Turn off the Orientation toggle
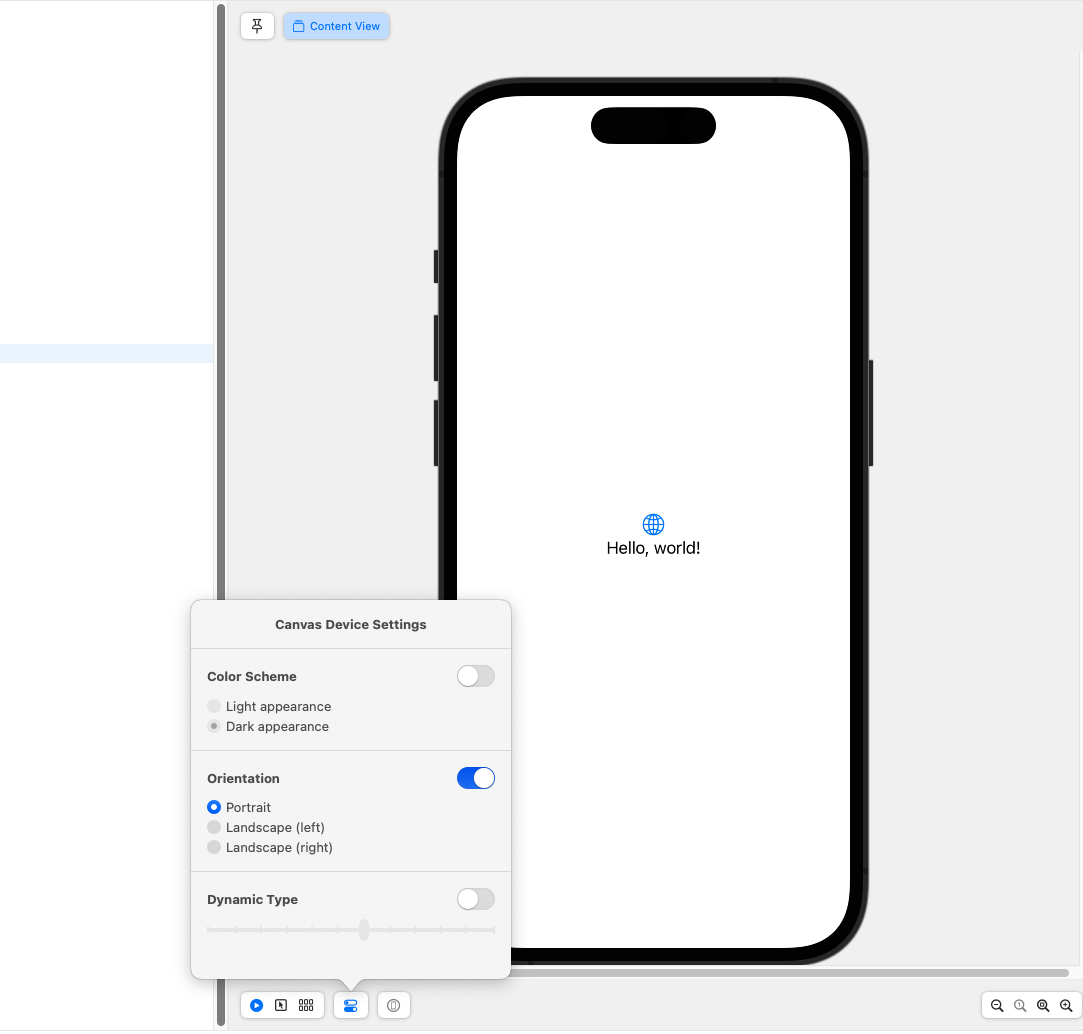The height and width of the screenshot is (1034, 1083). click(x=476, y=778)
